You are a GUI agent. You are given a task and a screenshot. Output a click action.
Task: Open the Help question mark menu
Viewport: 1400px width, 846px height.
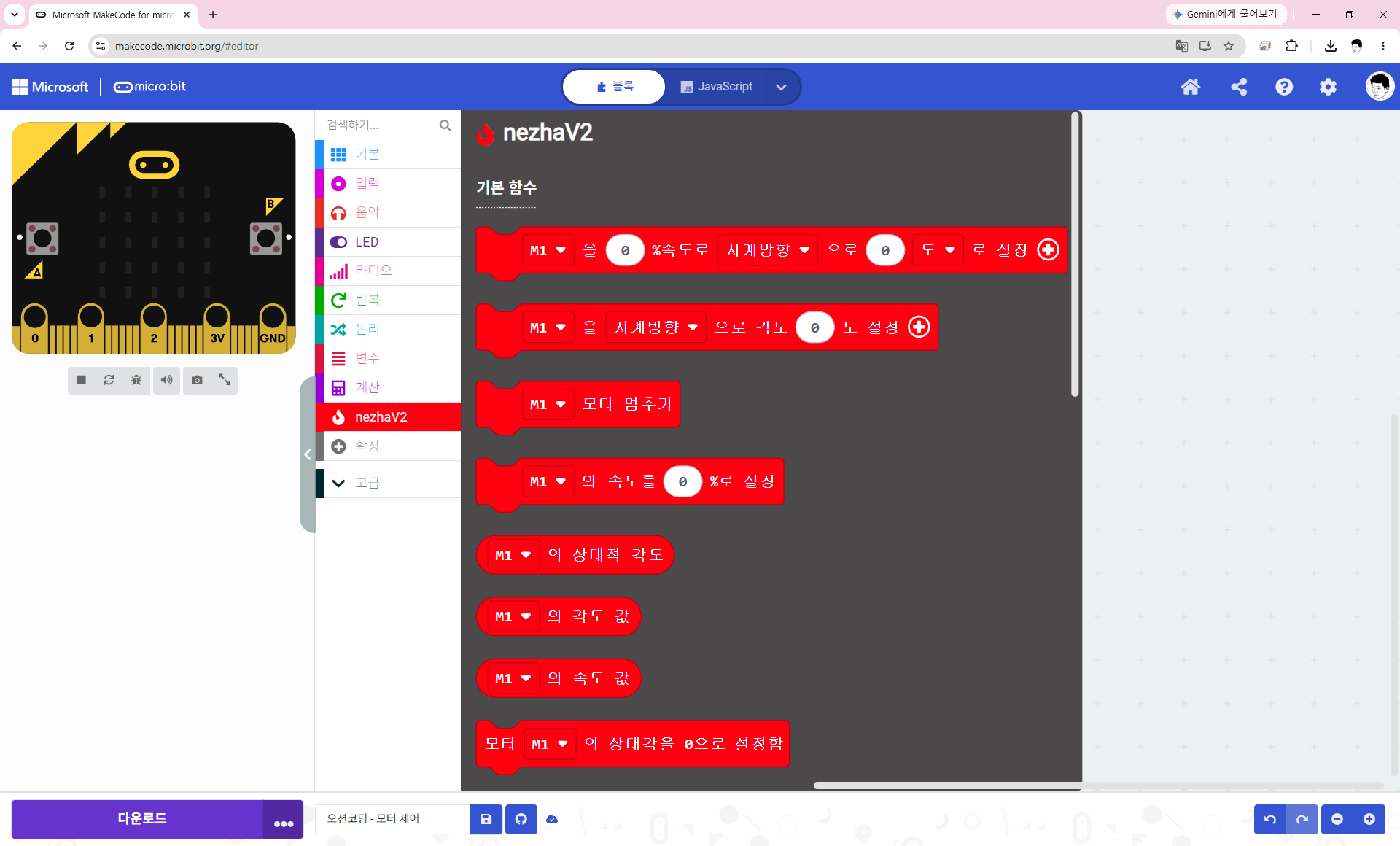(x=1284, y=87)
